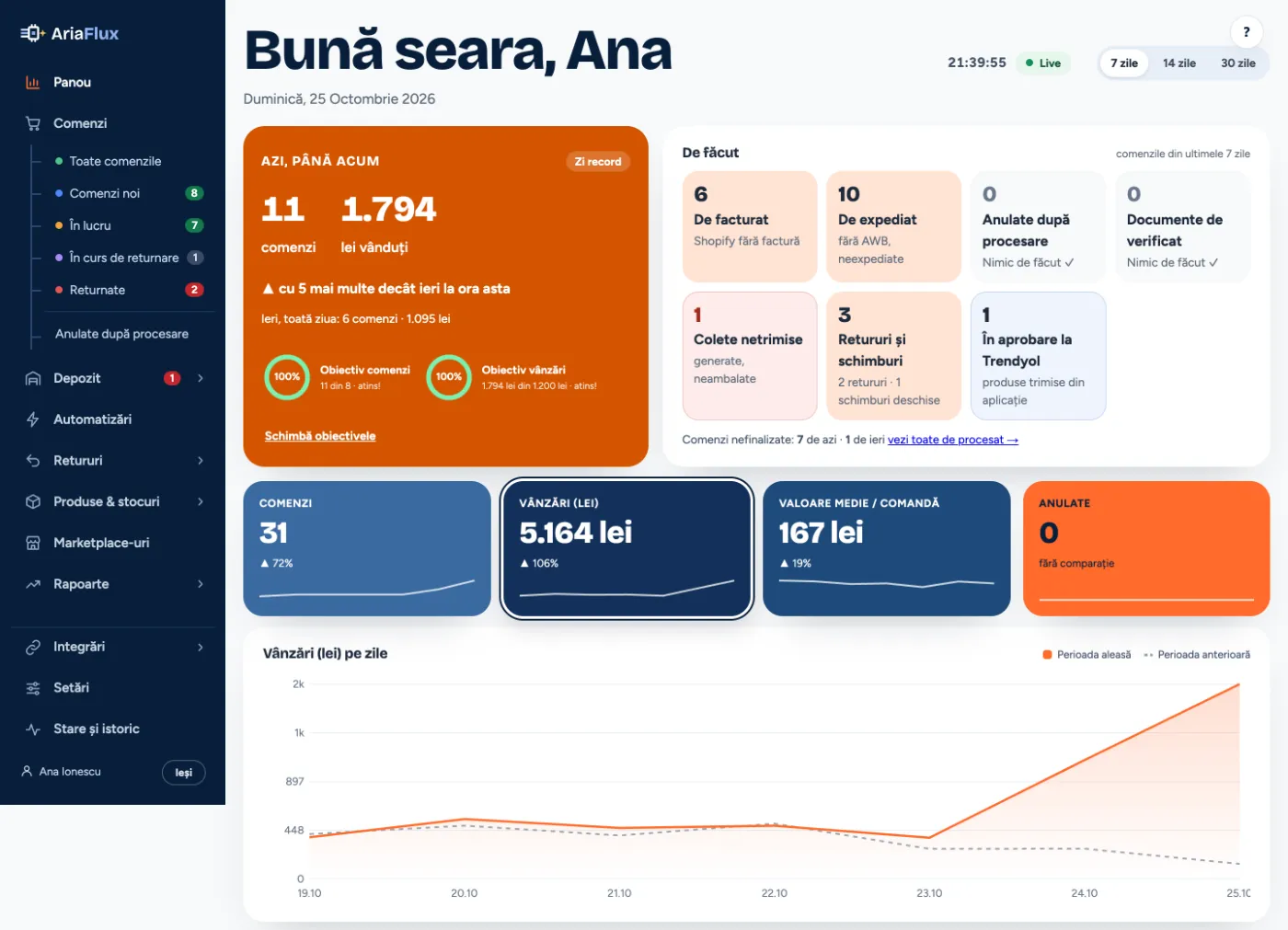Click the user icon beside Ana Ionescu
1288x930 pixels.
pos(27,772)
